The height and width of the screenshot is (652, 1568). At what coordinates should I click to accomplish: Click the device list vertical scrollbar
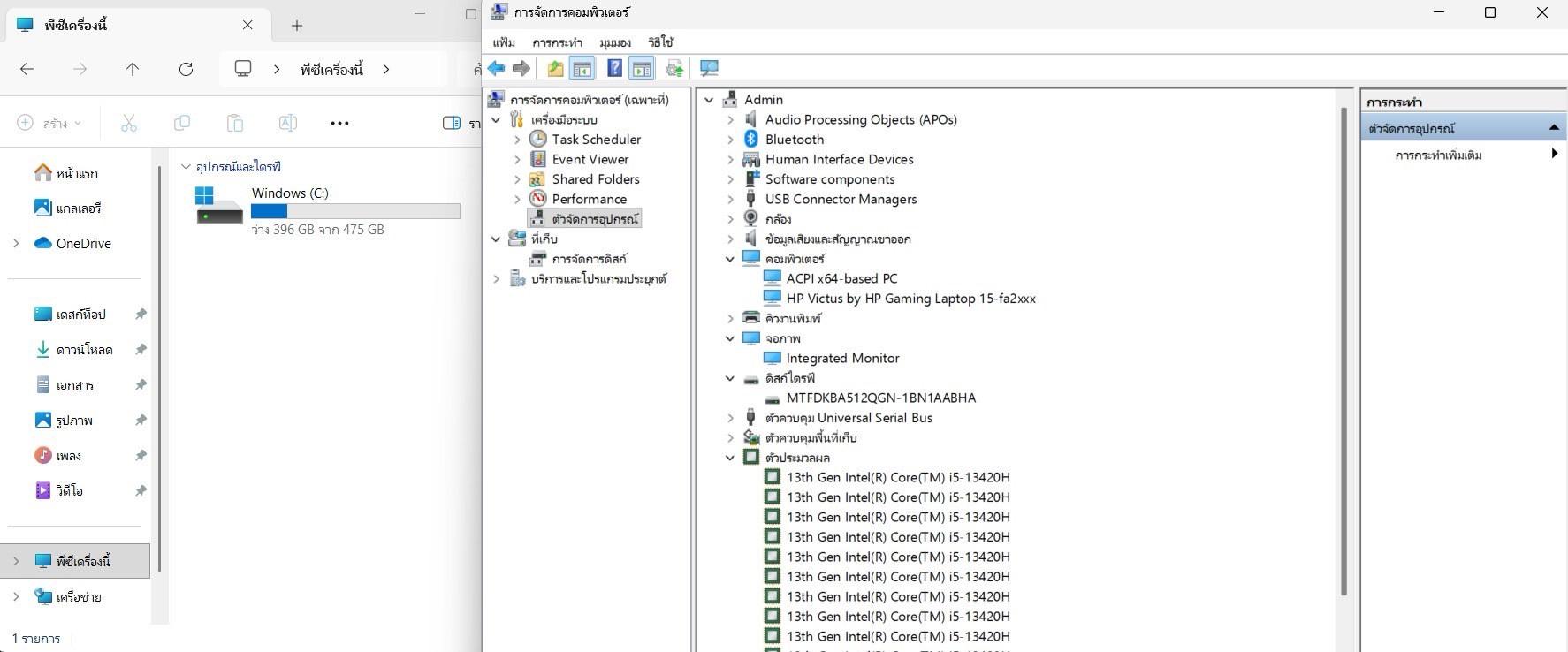click(x=1343, y=351)
